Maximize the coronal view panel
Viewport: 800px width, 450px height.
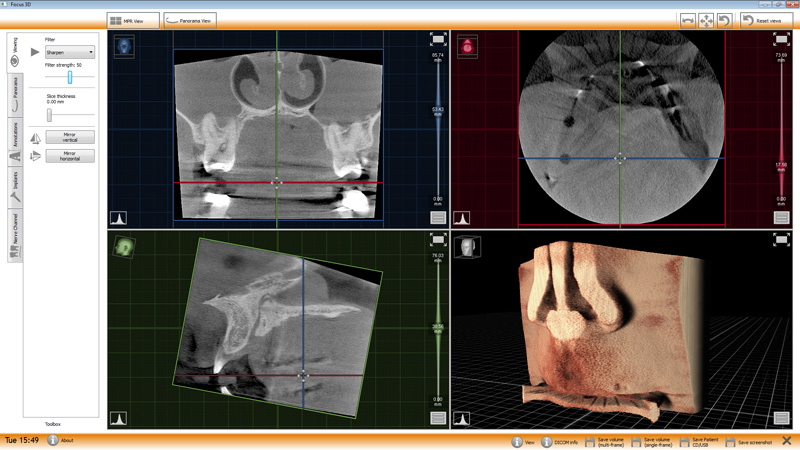[437, 40]
